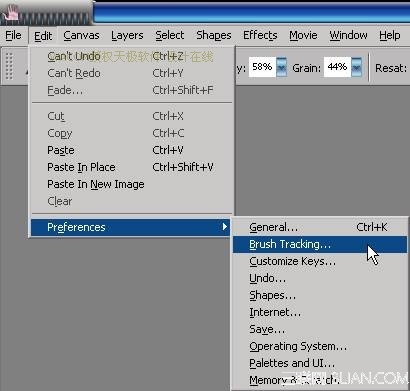
Task: Open Shapes... preferences
Action: click(320, 295)
